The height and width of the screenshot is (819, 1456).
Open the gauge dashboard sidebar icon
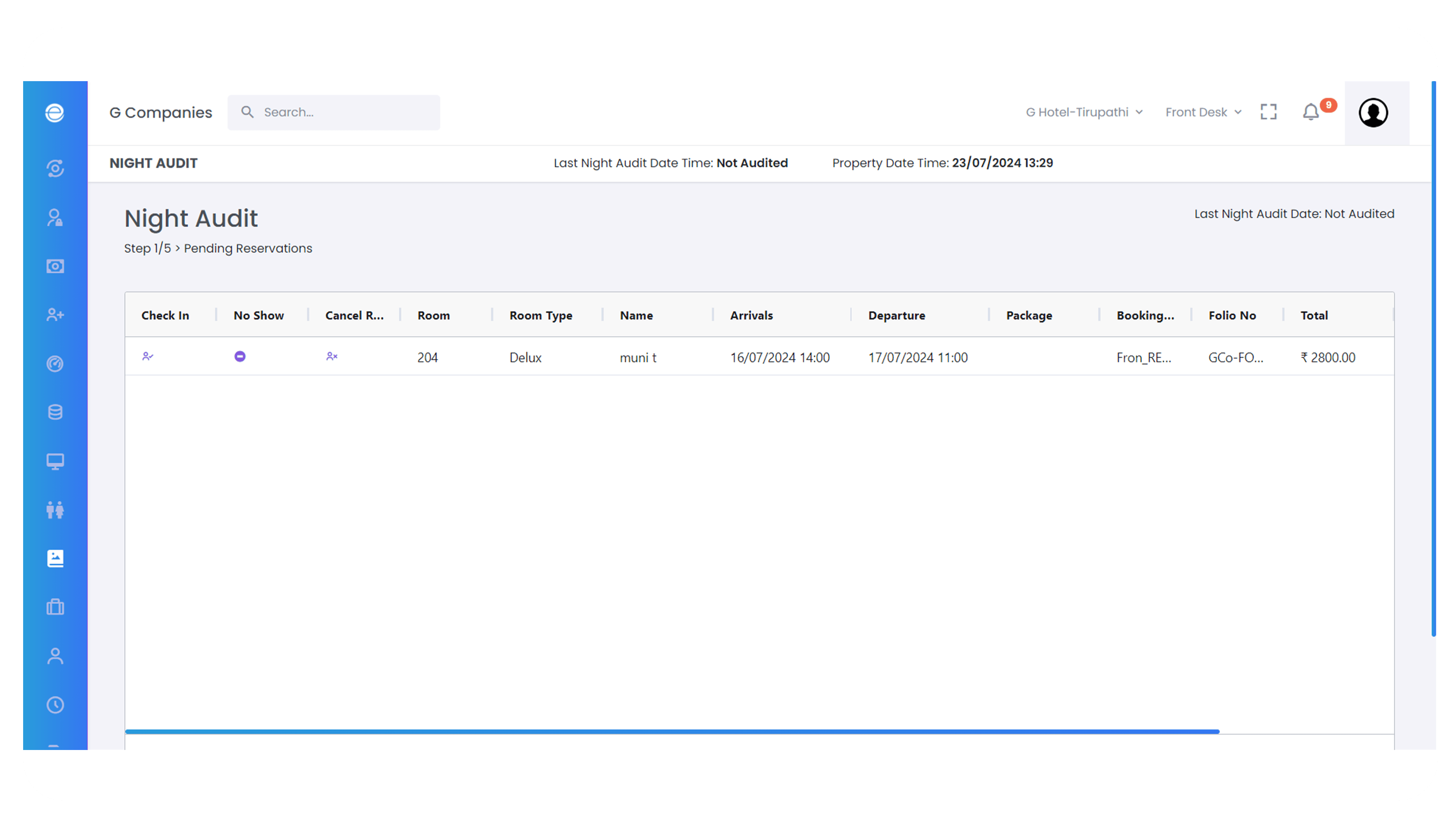click(55, 364)
